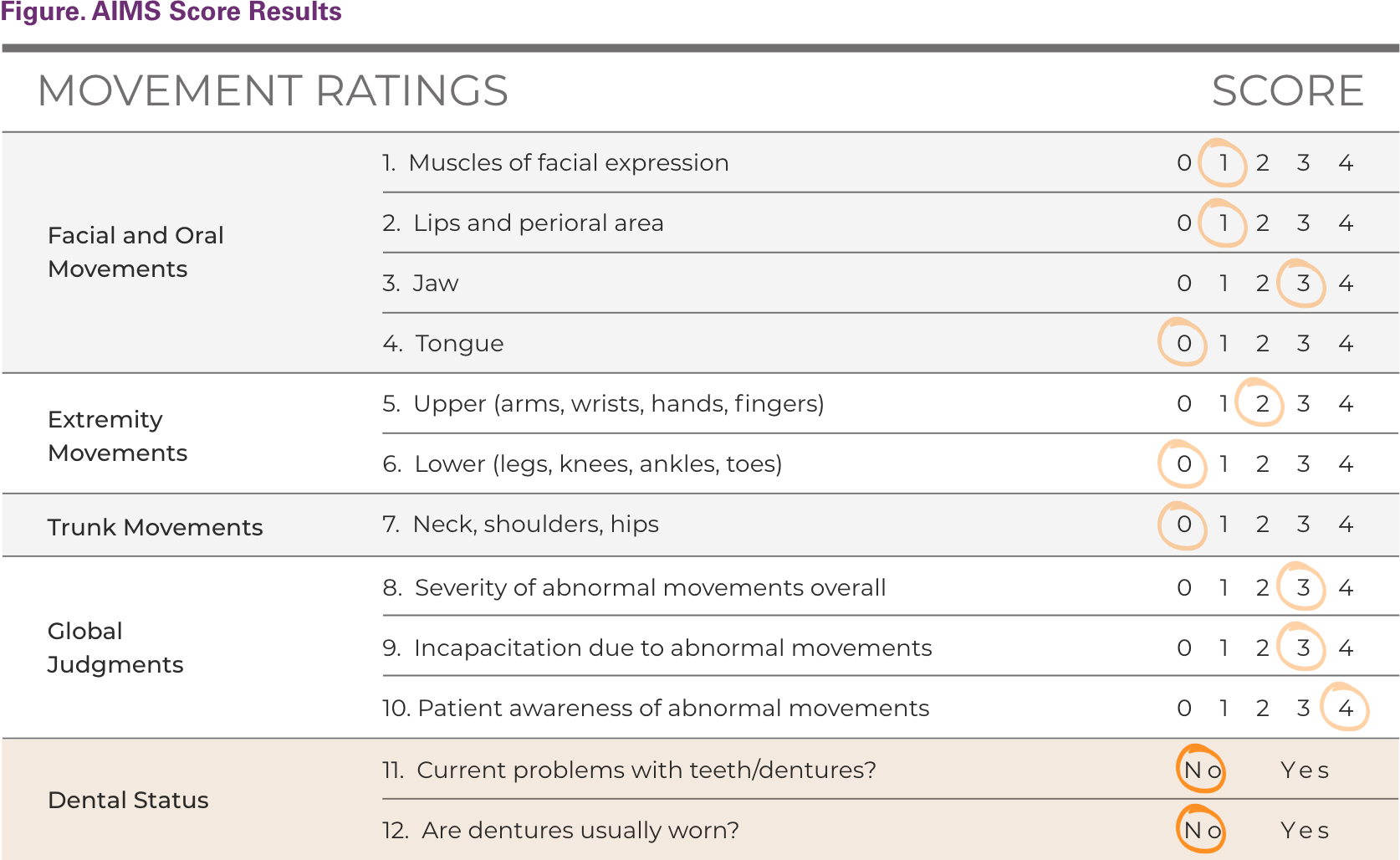Select score 4 for Patient awareness
Screen dimensions: 1400x860
coord(1345,709)
